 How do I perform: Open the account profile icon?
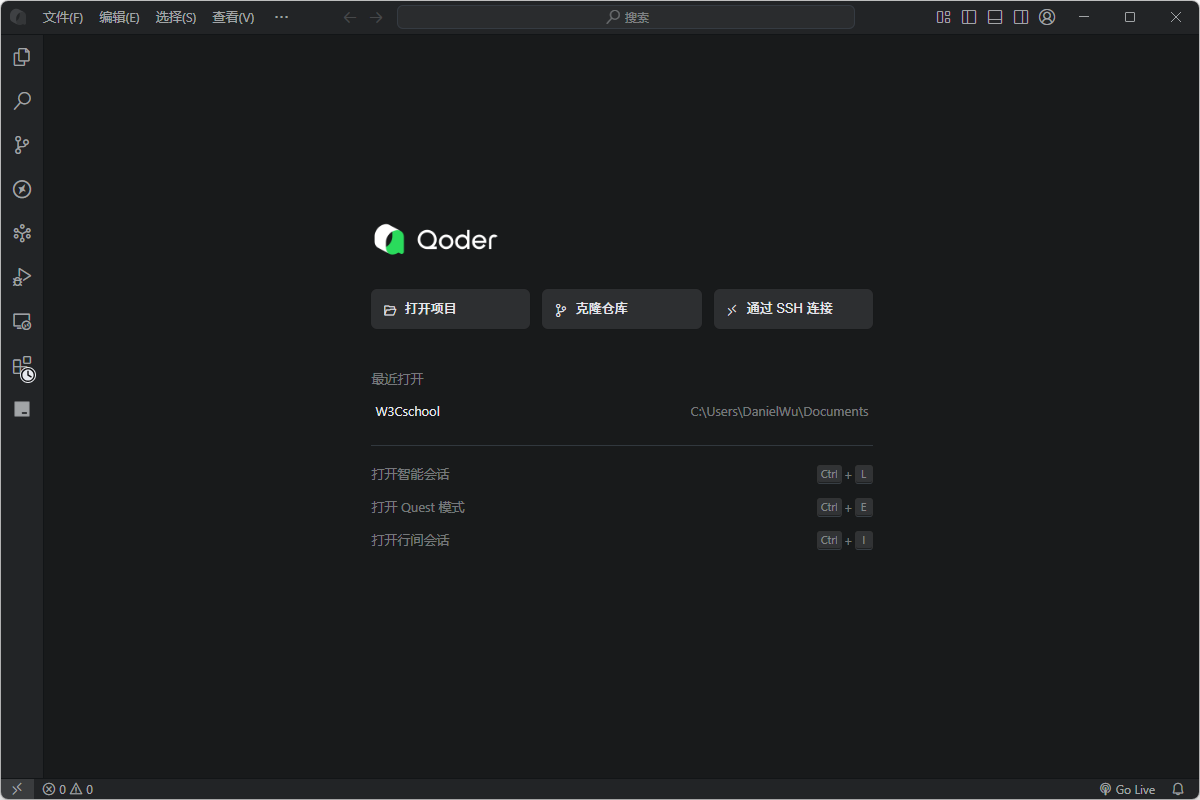1047,17
